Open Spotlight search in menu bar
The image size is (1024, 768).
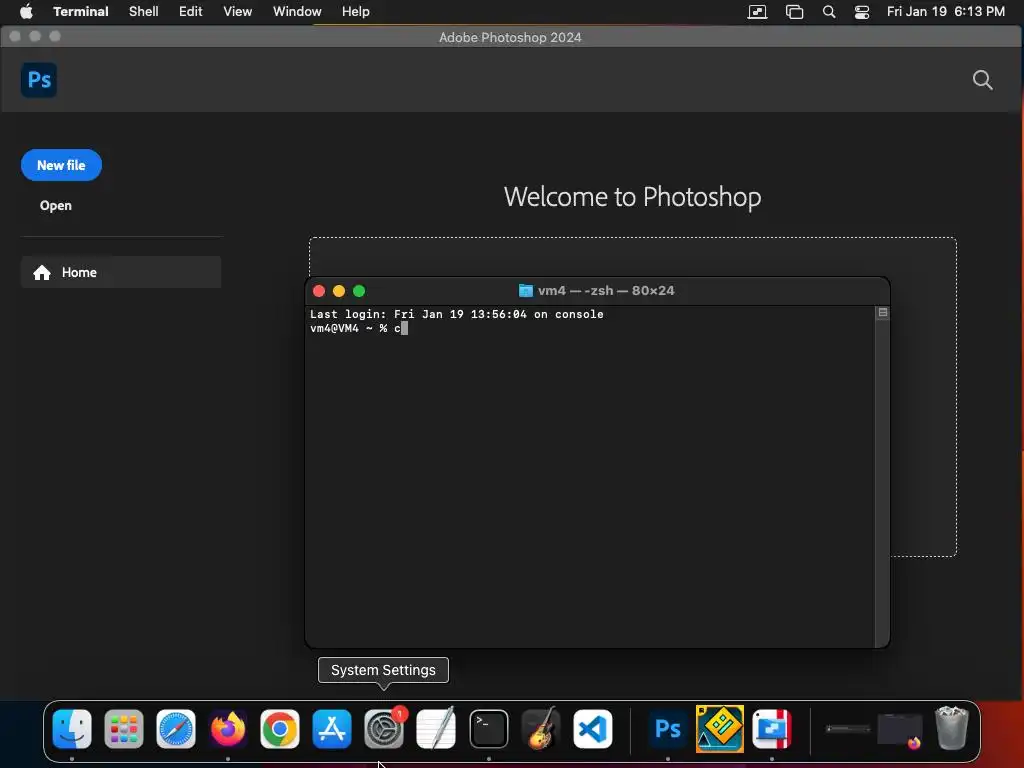pos(829,12)
